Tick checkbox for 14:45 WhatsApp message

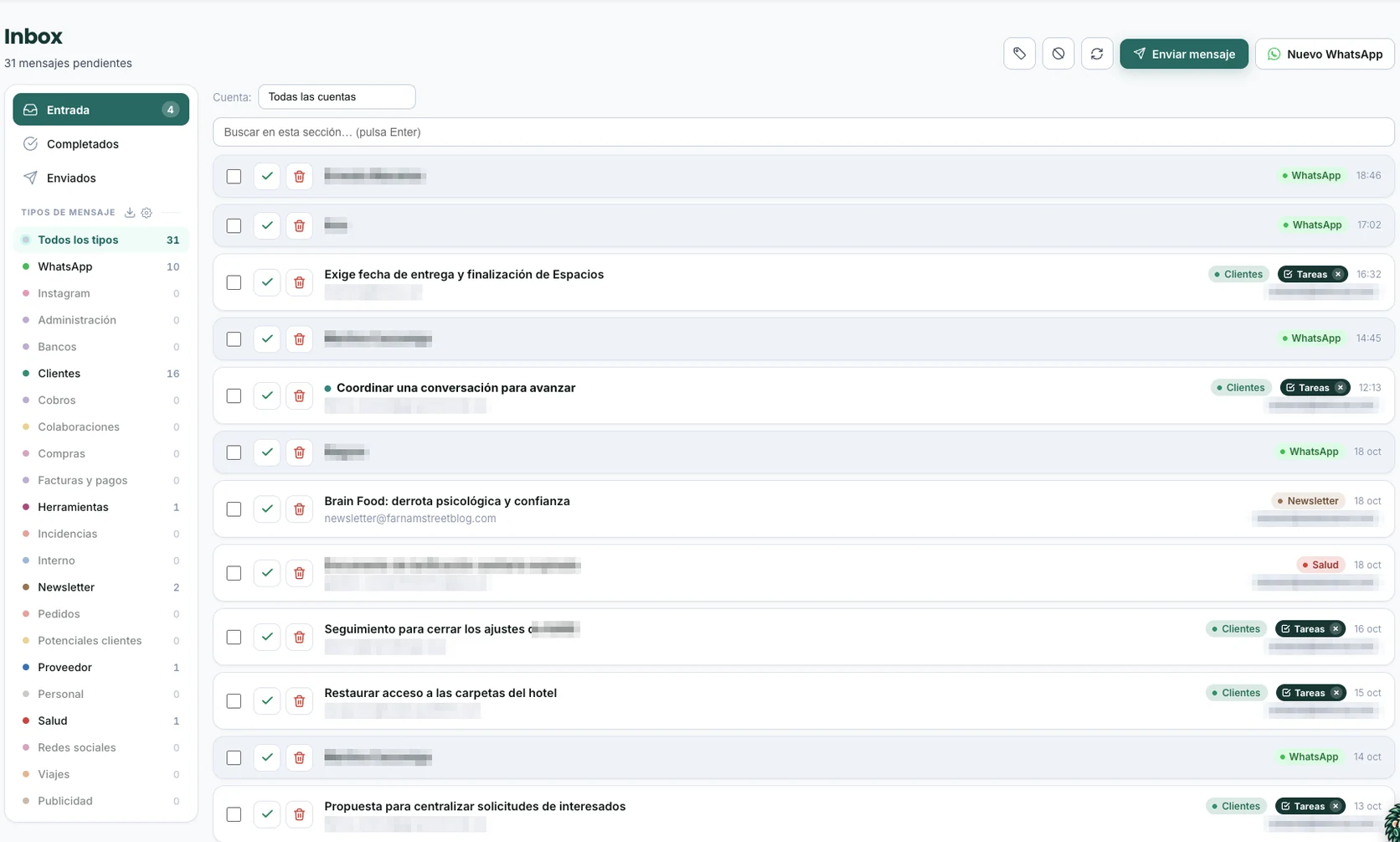(x=234, y=338)
